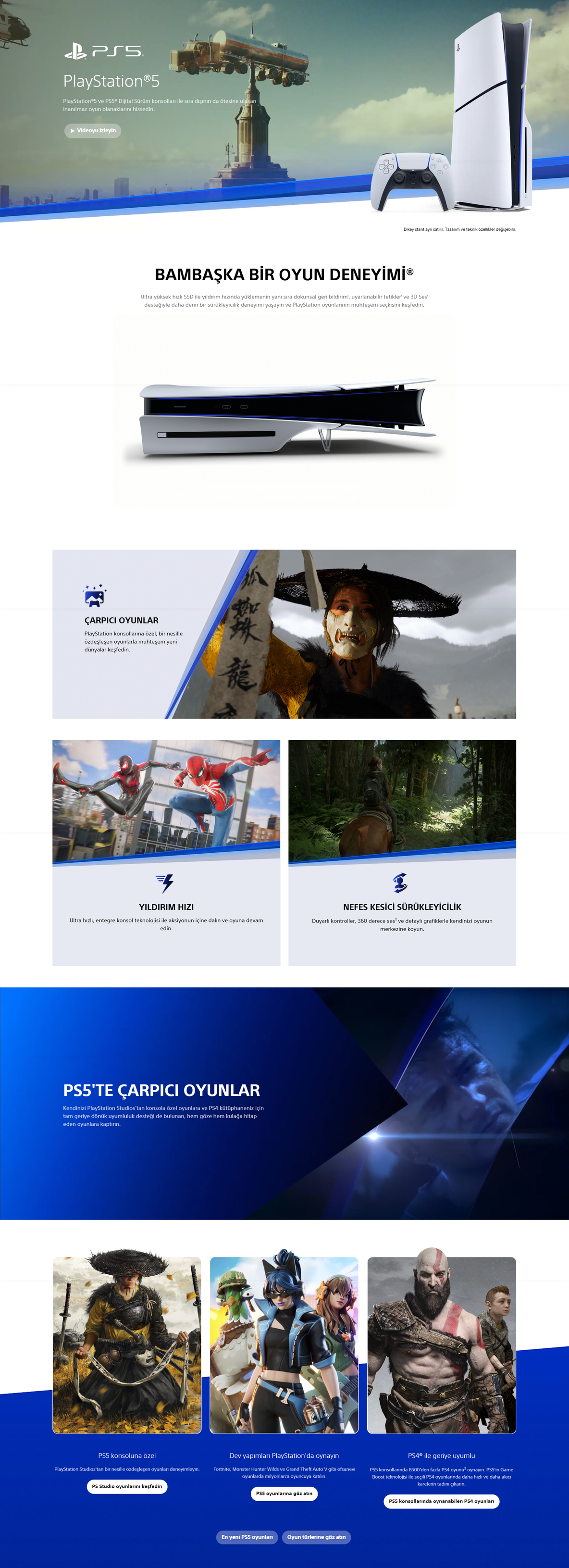Image resolution: width=569 pixels, height=1568 pixels.
Task: Click the lightning bolt icon above YILDIRIM HIZI
Action: point(165,883)
